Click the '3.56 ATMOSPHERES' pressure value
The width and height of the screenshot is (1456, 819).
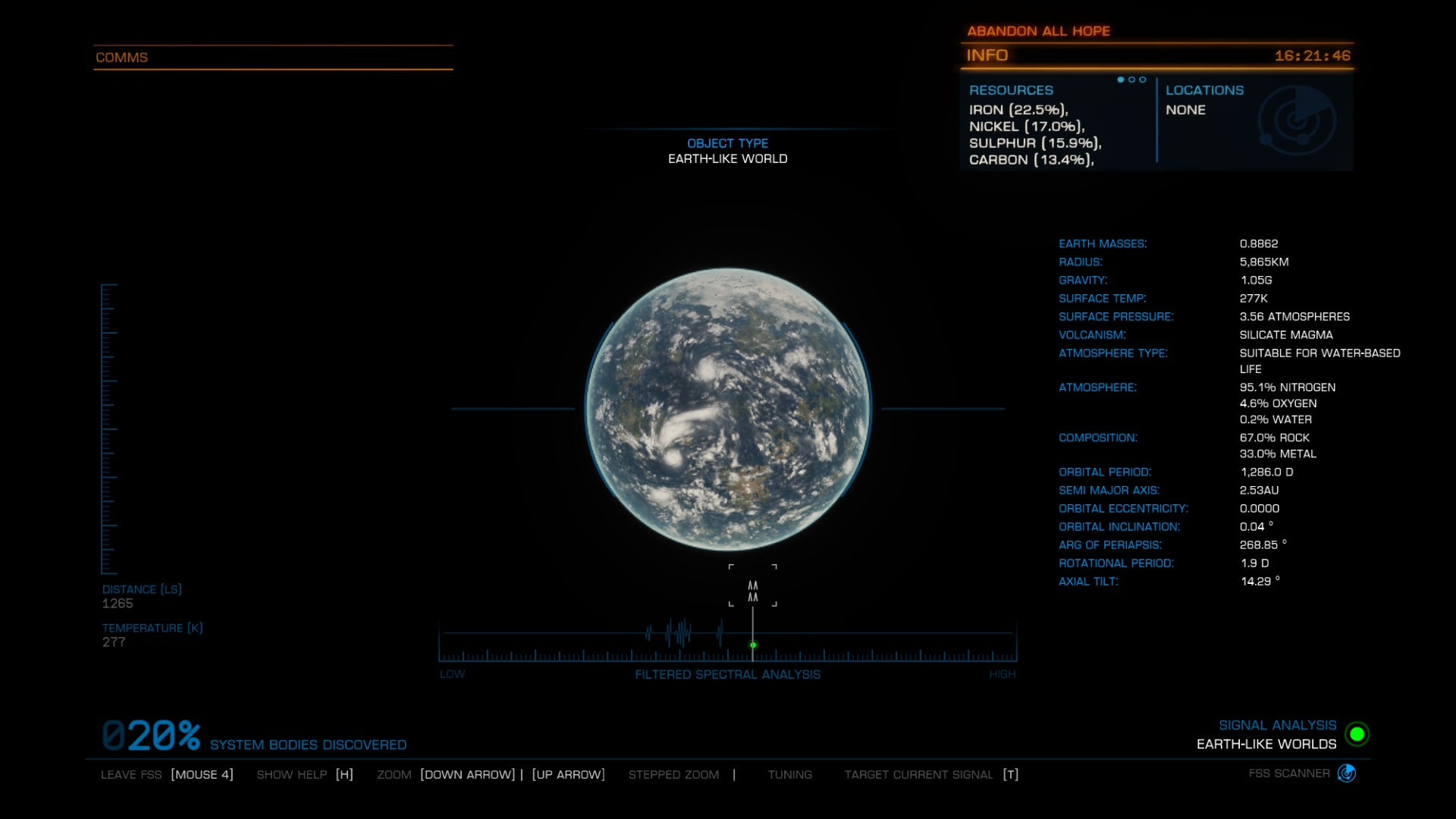point(1294,316)
